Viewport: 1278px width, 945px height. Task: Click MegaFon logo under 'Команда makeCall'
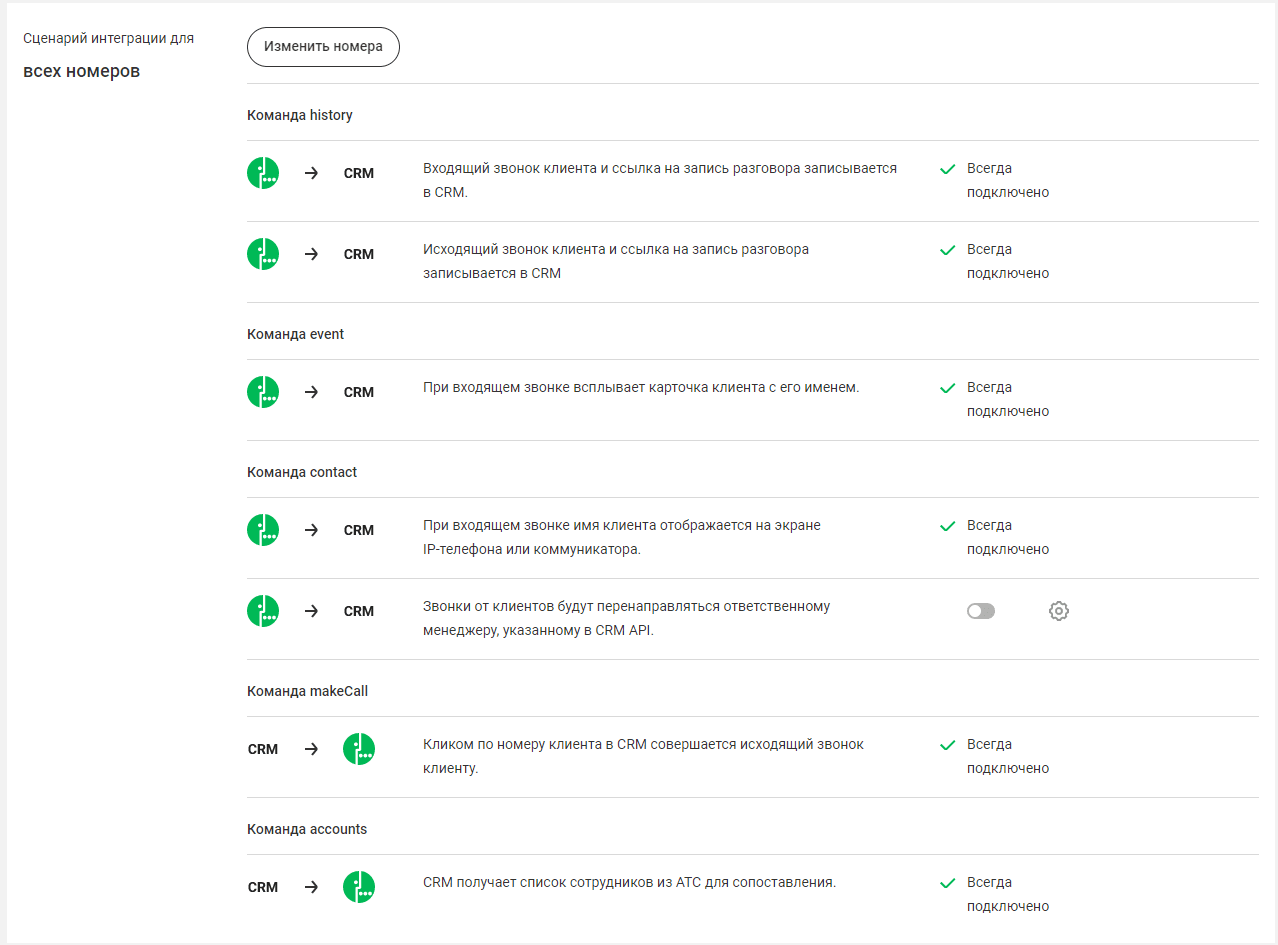(x=359, y=749)
